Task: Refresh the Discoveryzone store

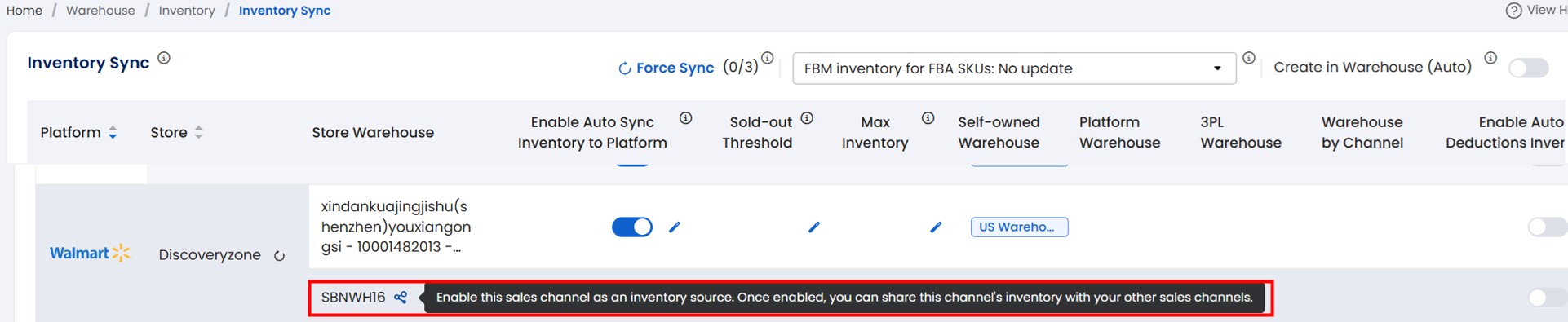Action: tap(279, 256)
